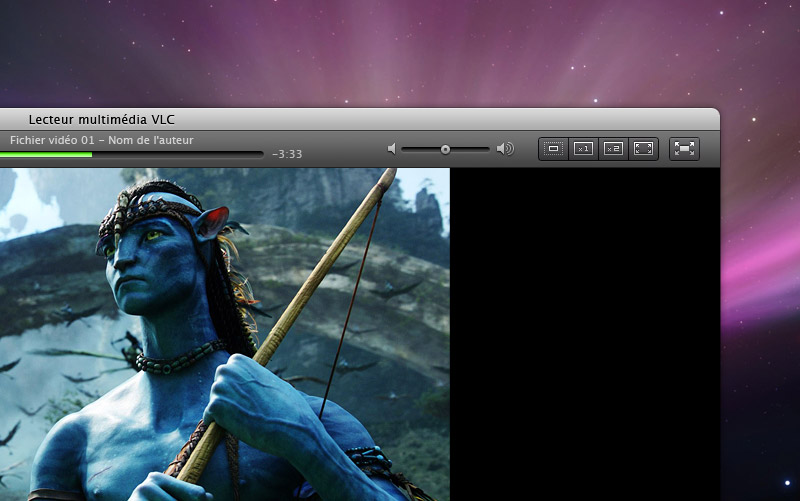The image size is (800, 501).
Task: Set maximum volume with the loud speaker icon
Action: [505, 149]
